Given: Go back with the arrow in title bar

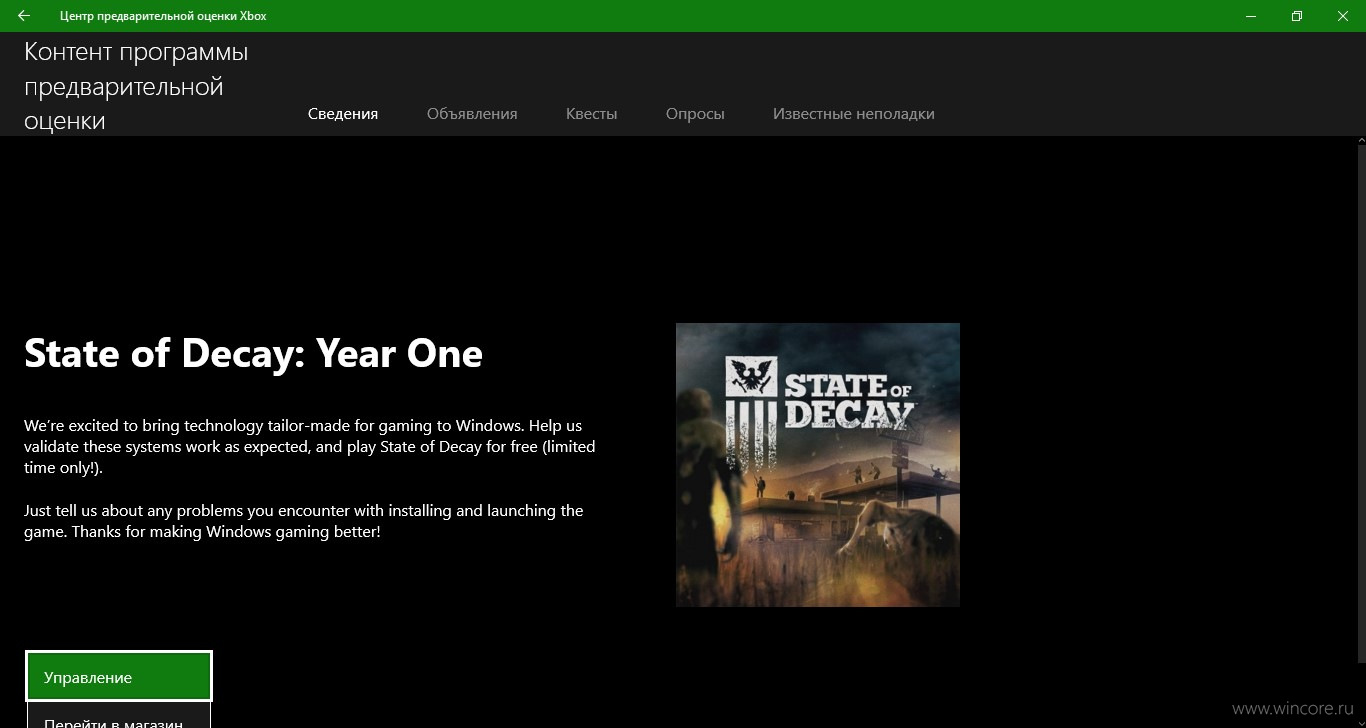Looking at the screenshot, I should point(24,16).
